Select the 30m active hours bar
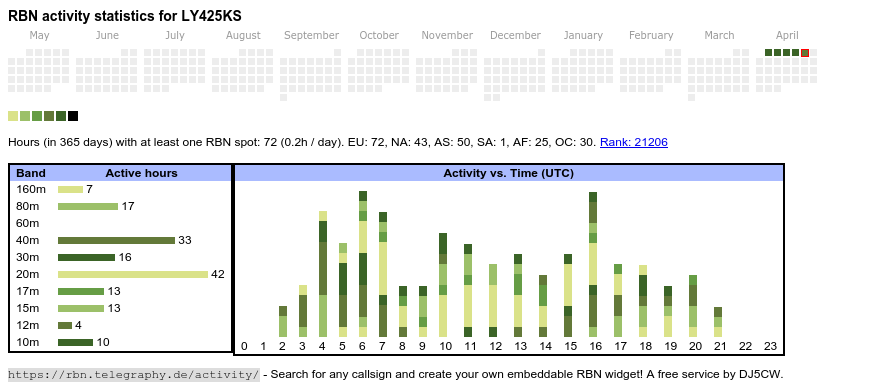The image size is (870, 390). tap(87, 257)
